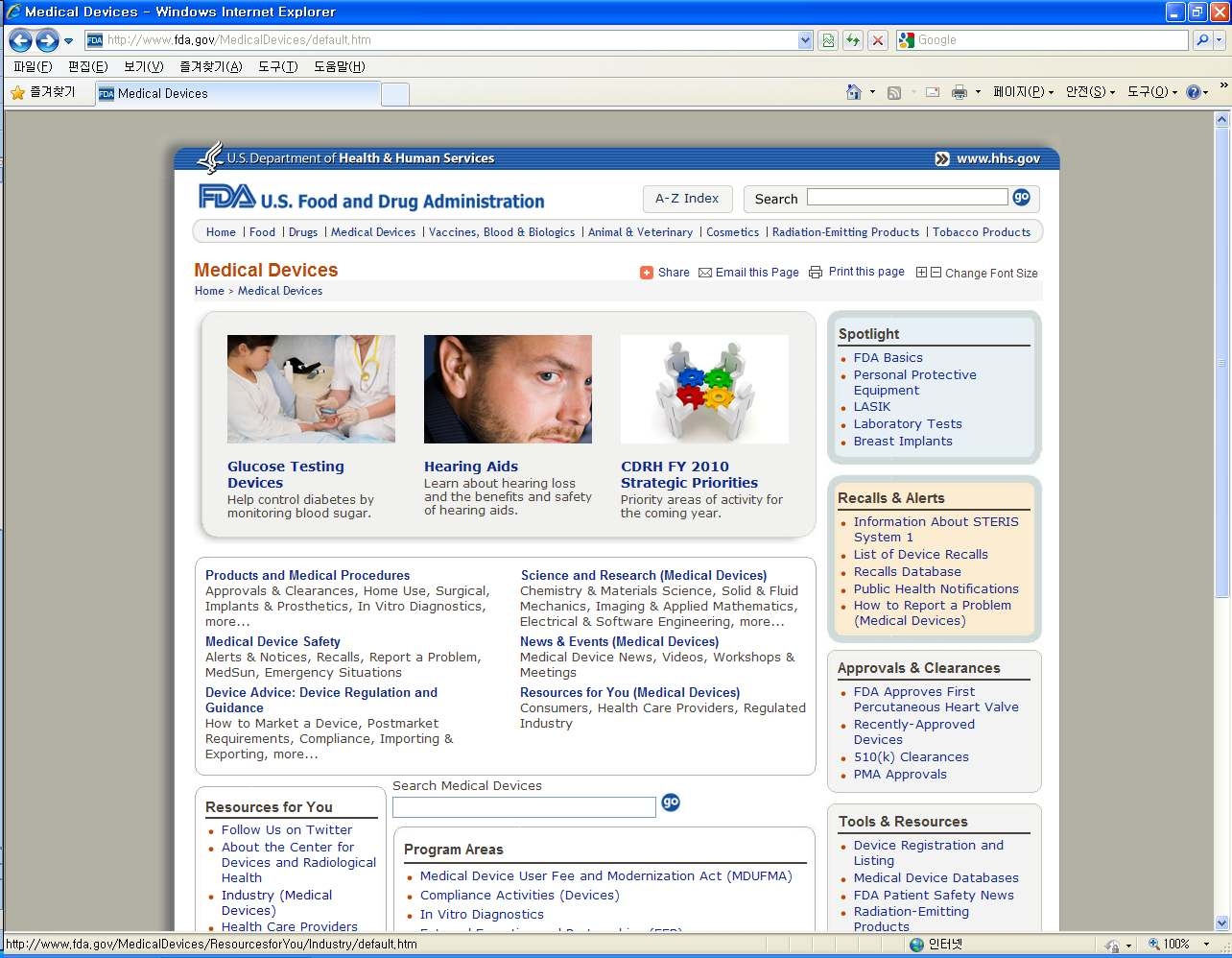
Task: Click the Google search provider box
Action: tap(1042, 40)
